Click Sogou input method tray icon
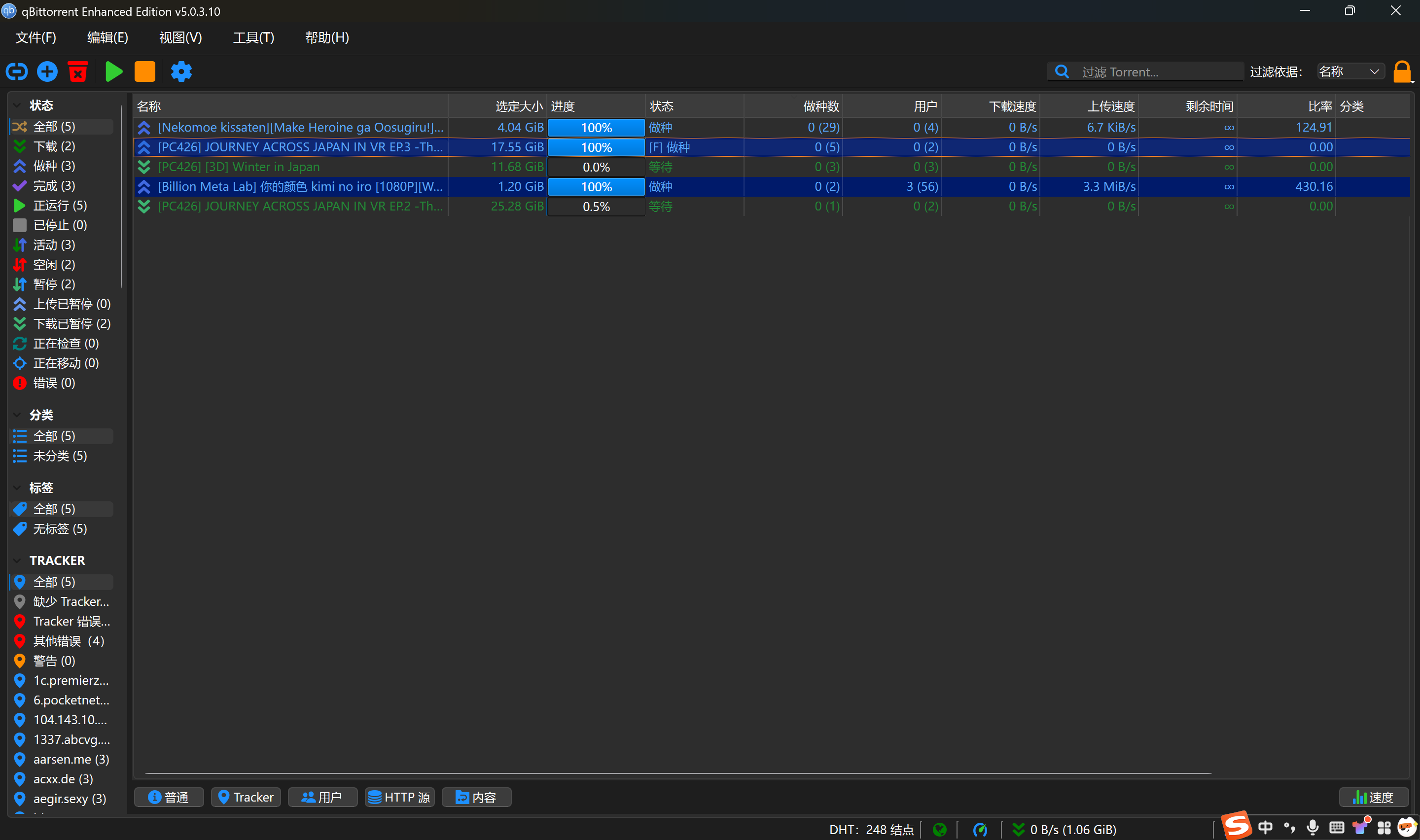This screenshot has width=1420, height=840. (1237, 826)
